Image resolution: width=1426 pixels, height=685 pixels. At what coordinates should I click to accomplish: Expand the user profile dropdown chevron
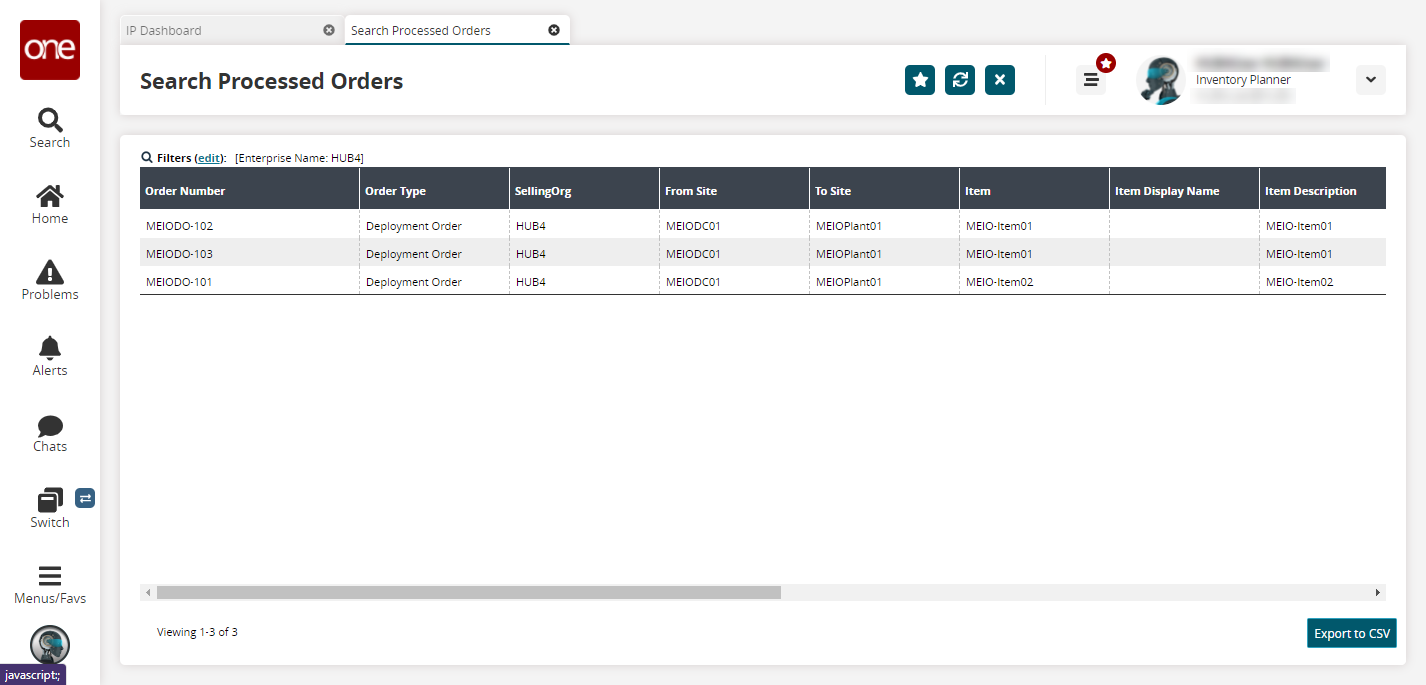coord(1370,80)
